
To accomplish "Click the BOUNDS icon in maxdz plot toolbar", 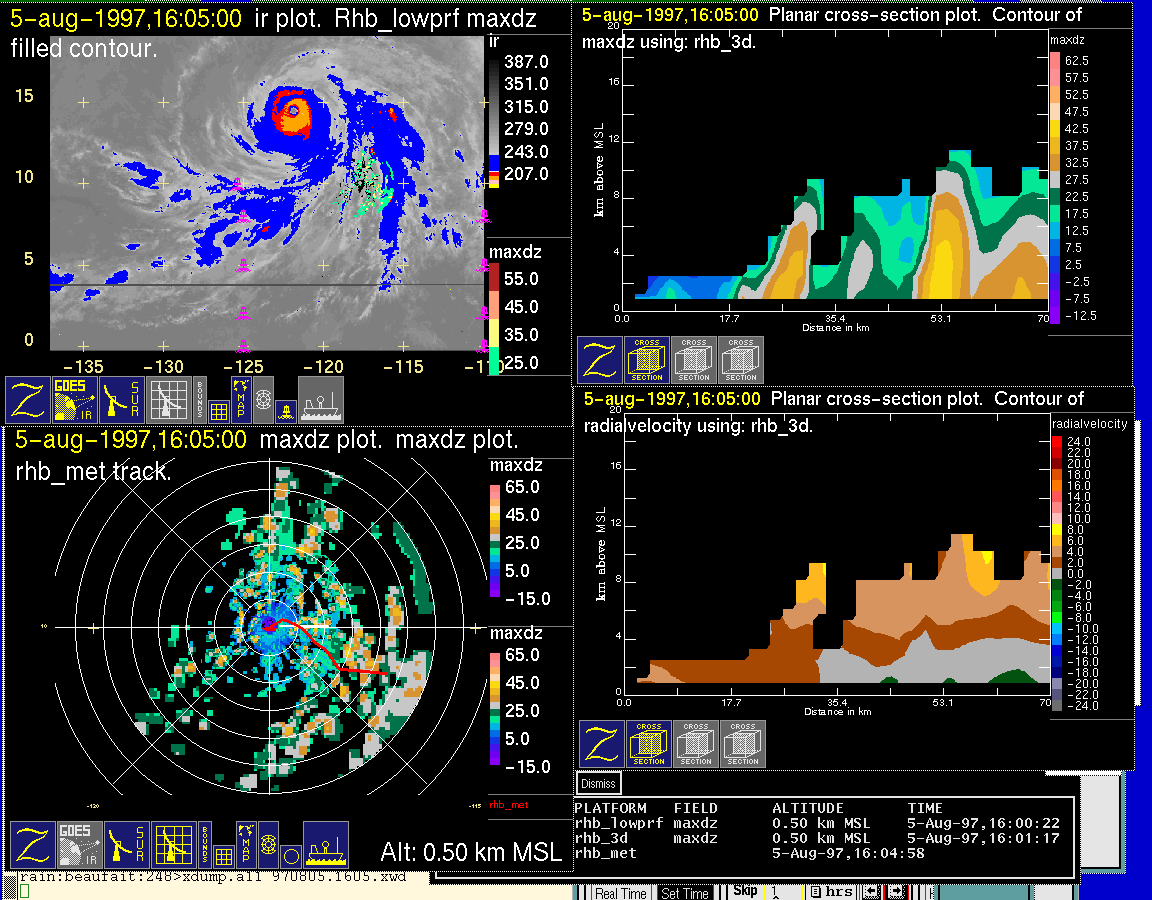I will coord(205,845).
